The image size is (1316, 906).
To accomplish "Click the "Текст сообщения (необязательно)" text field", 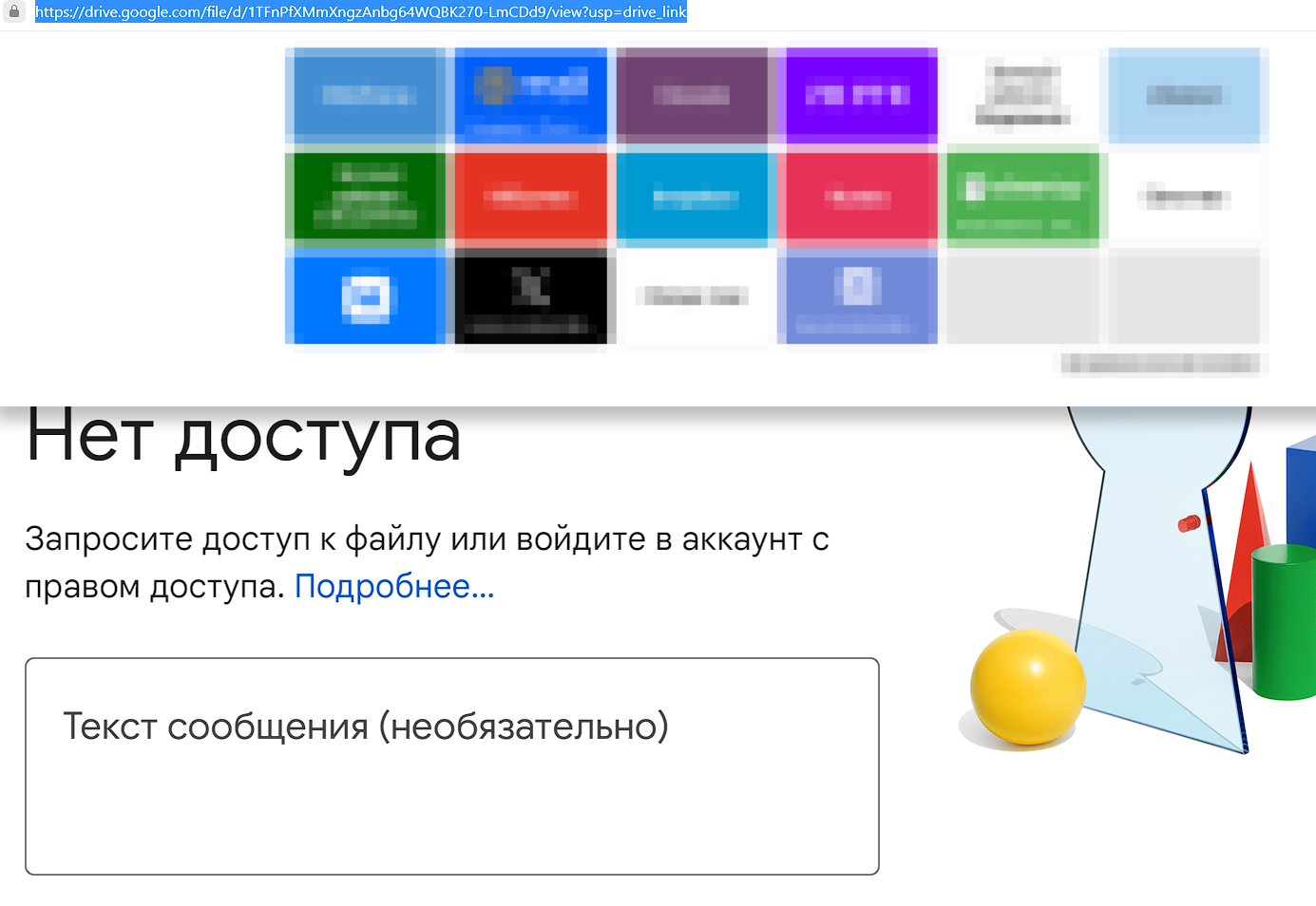I will [452, 765].
